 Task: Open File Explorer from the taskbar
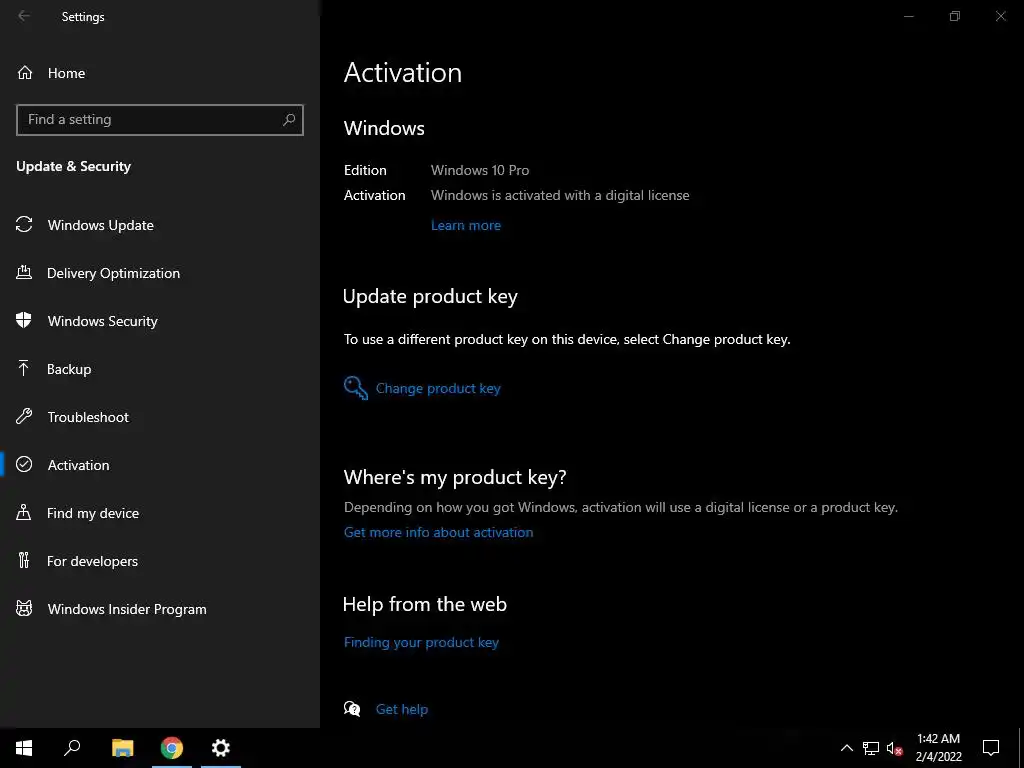123,748
